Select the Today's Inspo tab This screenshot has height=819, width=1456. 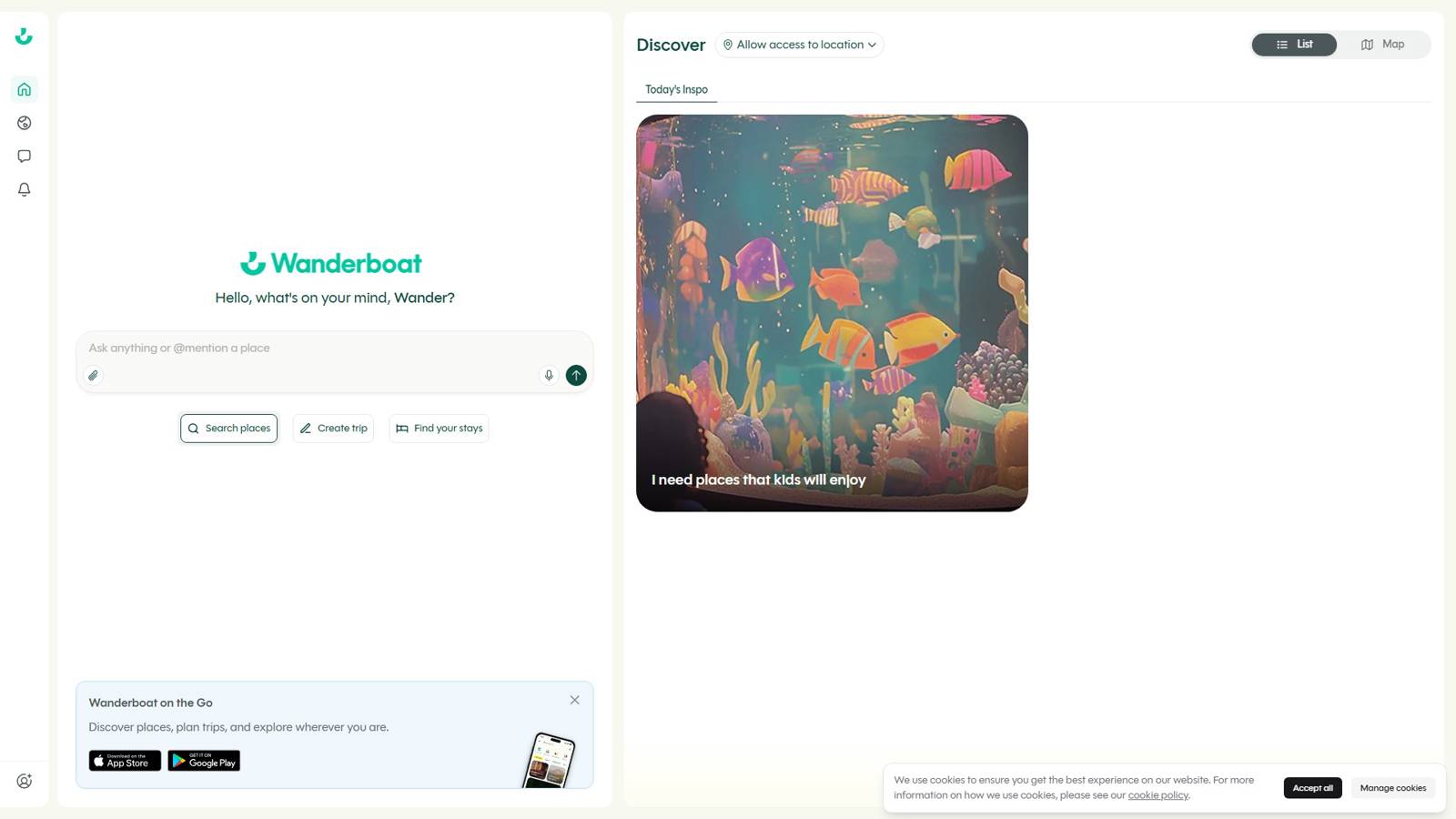coord(676,89)
